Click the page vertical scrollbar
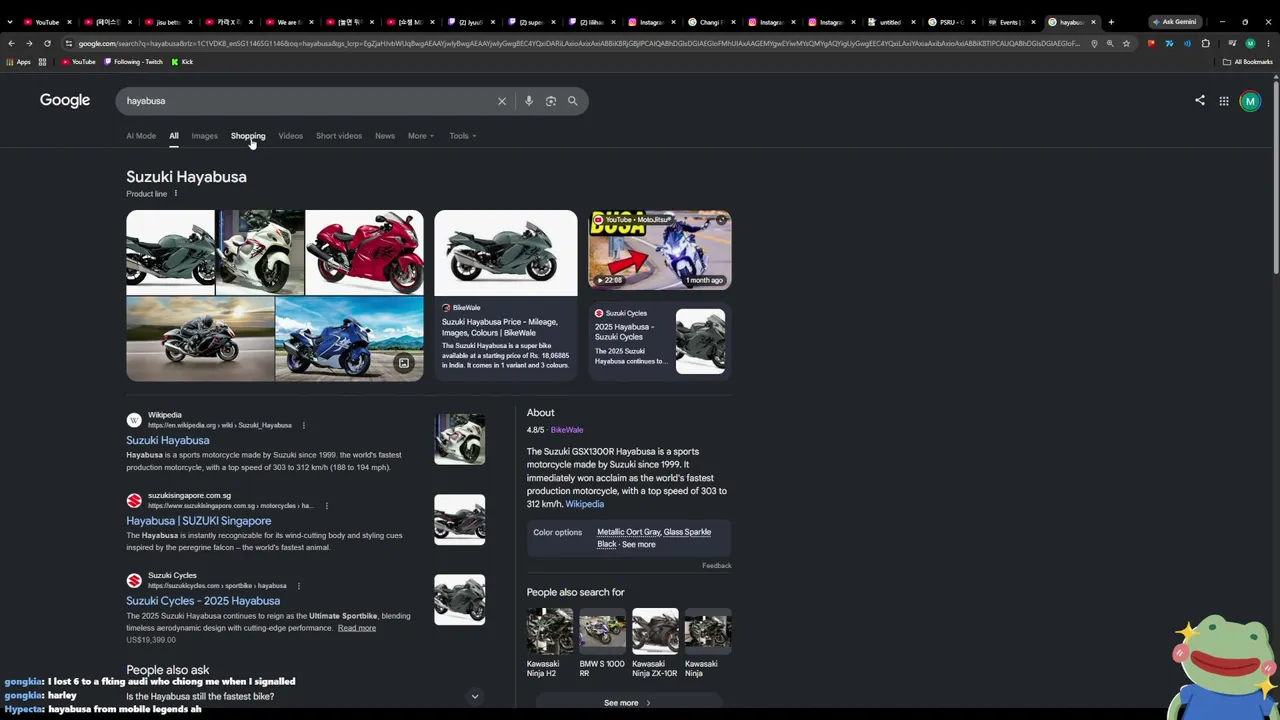 click(1275, 180)
